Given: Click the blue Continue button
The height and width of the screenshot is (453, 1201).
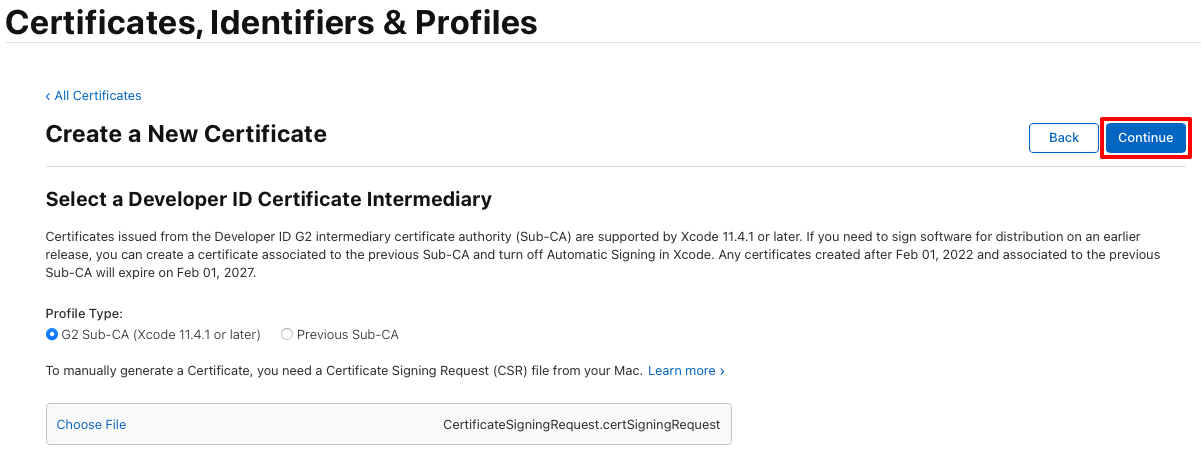Looking at the screenshot, I should [1145, 138].
